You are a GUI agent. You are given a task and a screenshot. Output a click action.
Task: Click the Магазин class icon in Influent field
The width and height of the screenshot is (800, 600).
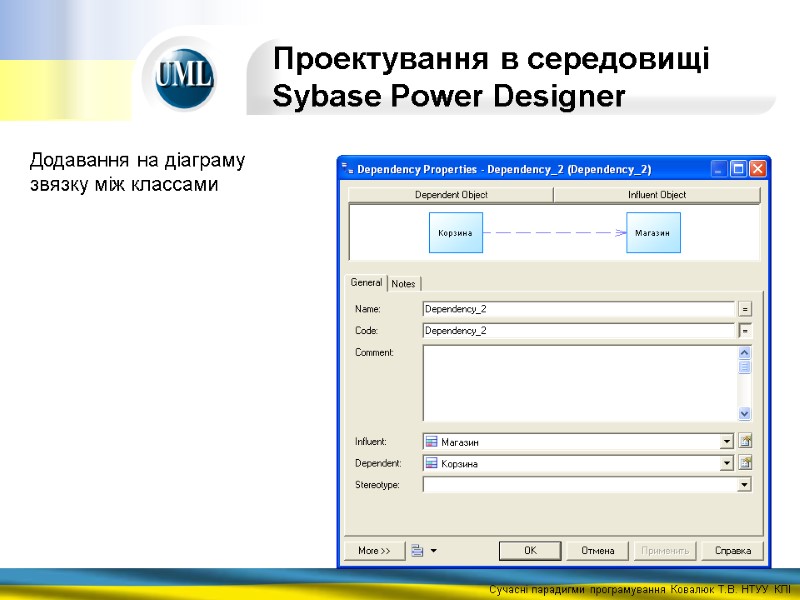[x=432, y=441]
